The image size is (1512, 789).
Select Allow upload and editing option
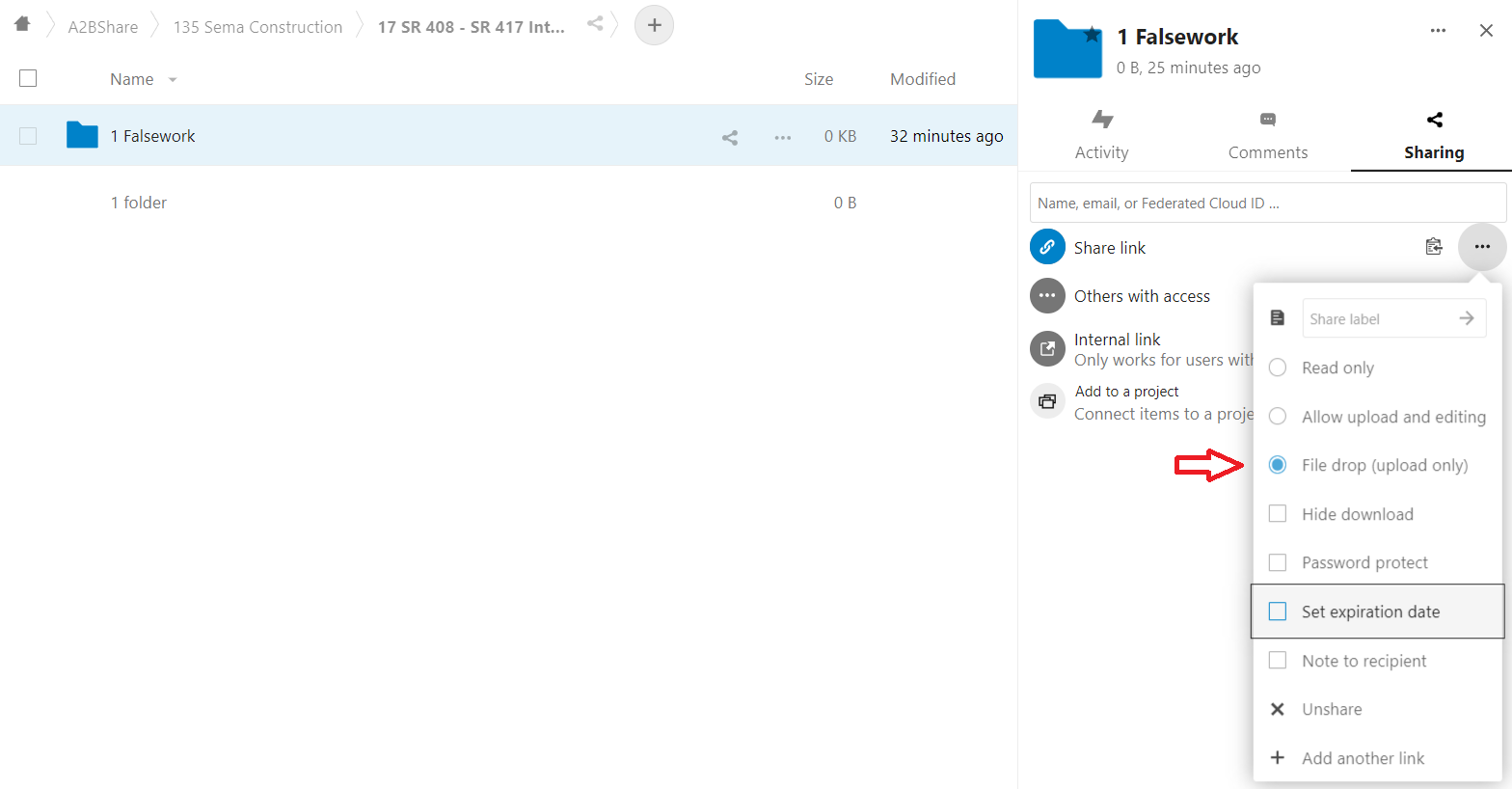point(1278,417)
